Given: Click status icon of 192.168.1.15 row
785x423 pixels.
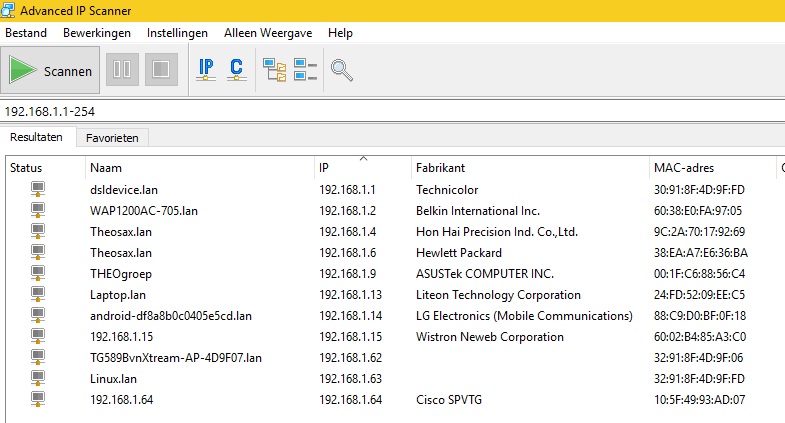Looking at the screenshot, I should point(38,337).
